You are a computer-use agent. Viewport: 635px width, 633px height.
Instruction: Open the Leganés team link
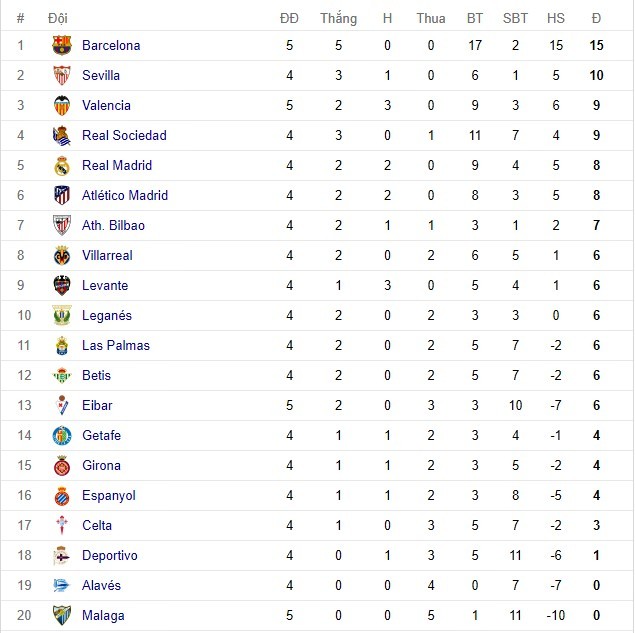point(107,315)
